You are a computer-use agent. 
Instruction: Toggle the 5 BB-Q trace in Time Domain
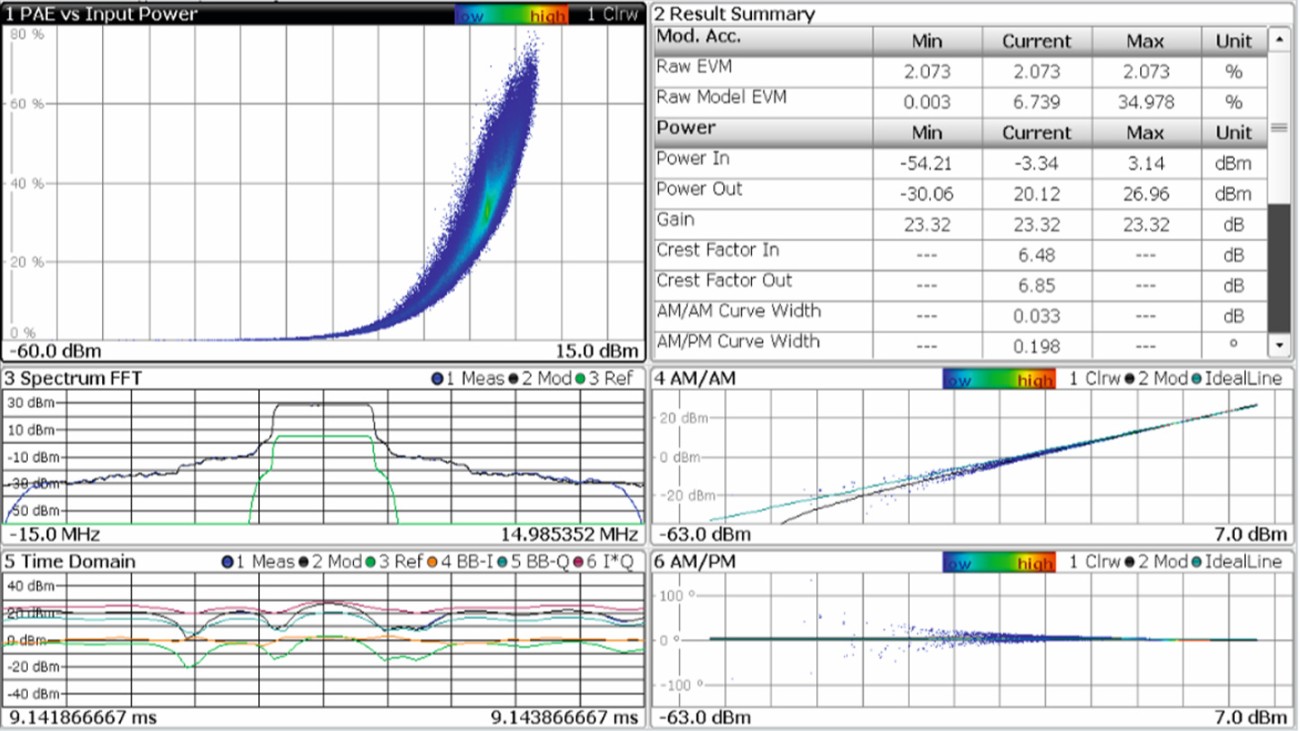click(x=501, y=561)
